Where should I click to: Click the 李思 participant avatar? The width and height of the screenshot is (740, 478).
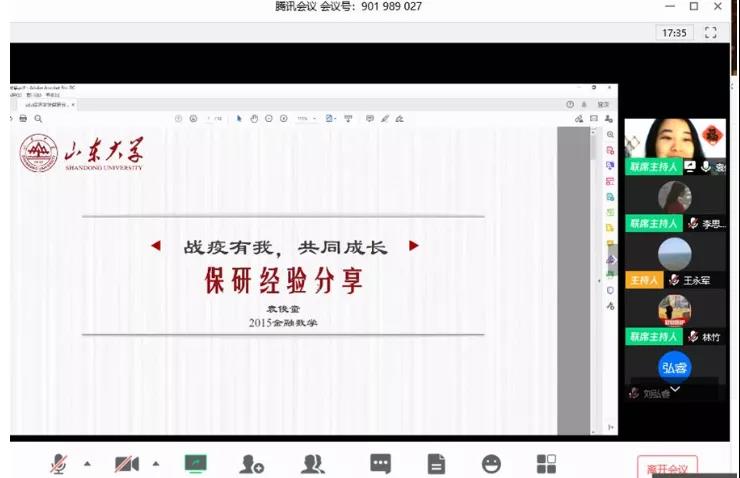coord(675,197)
